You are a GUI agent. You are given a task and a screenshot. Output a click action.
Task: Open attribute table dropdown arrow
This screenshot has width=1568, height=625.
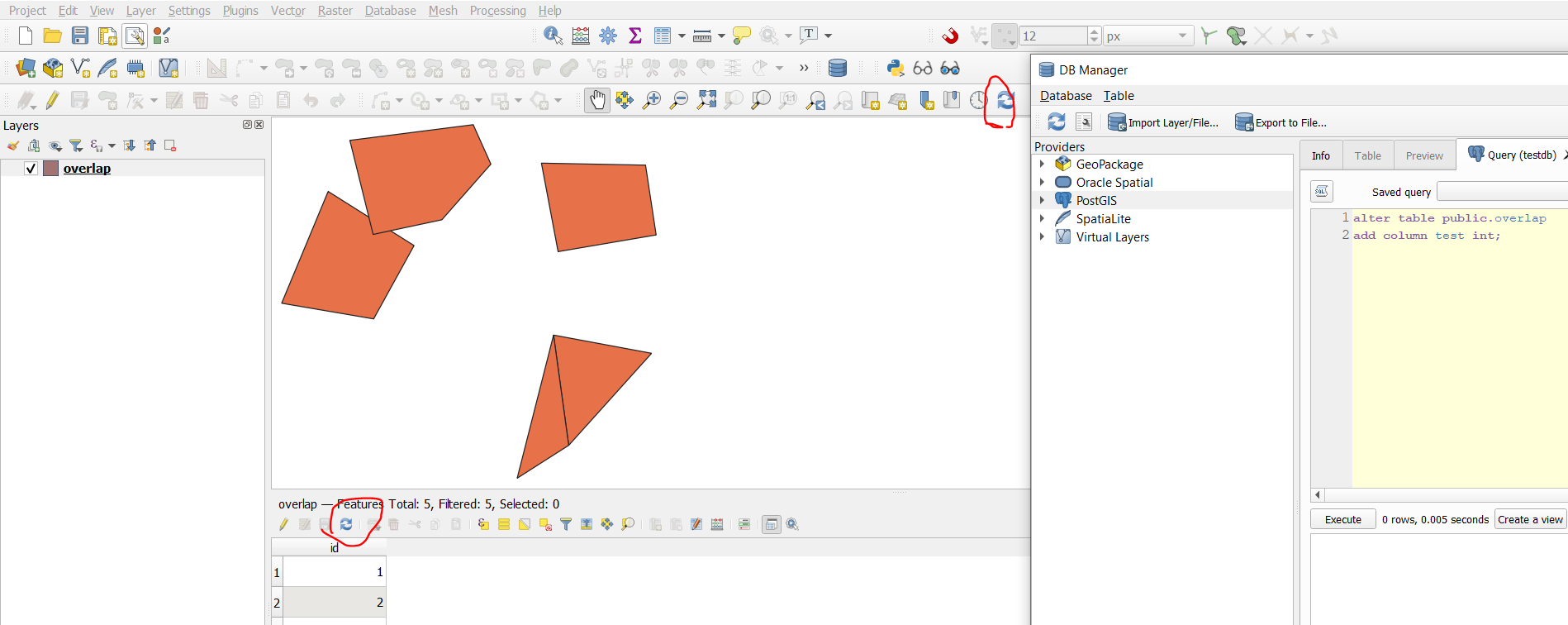682,36
